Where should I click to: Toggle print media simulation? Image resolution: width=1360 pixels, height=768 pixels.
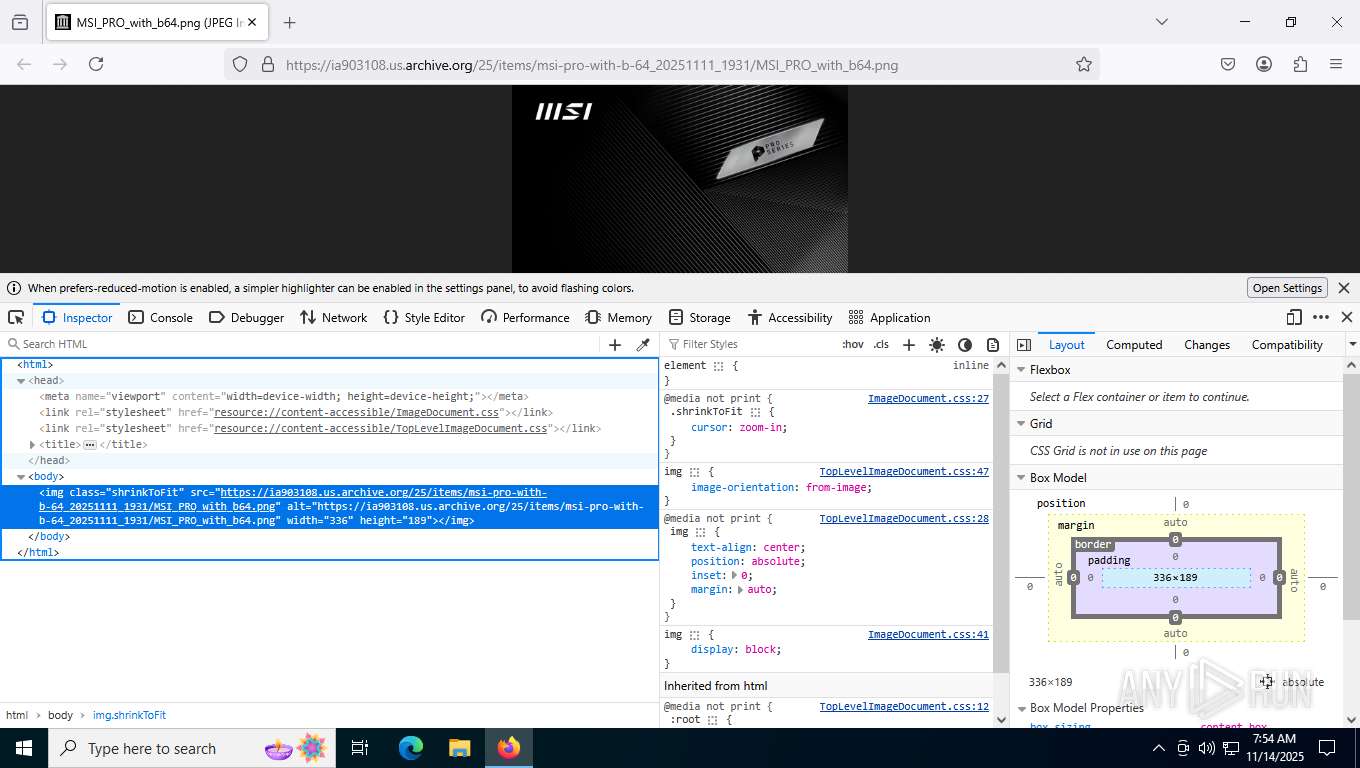(992, 344)
